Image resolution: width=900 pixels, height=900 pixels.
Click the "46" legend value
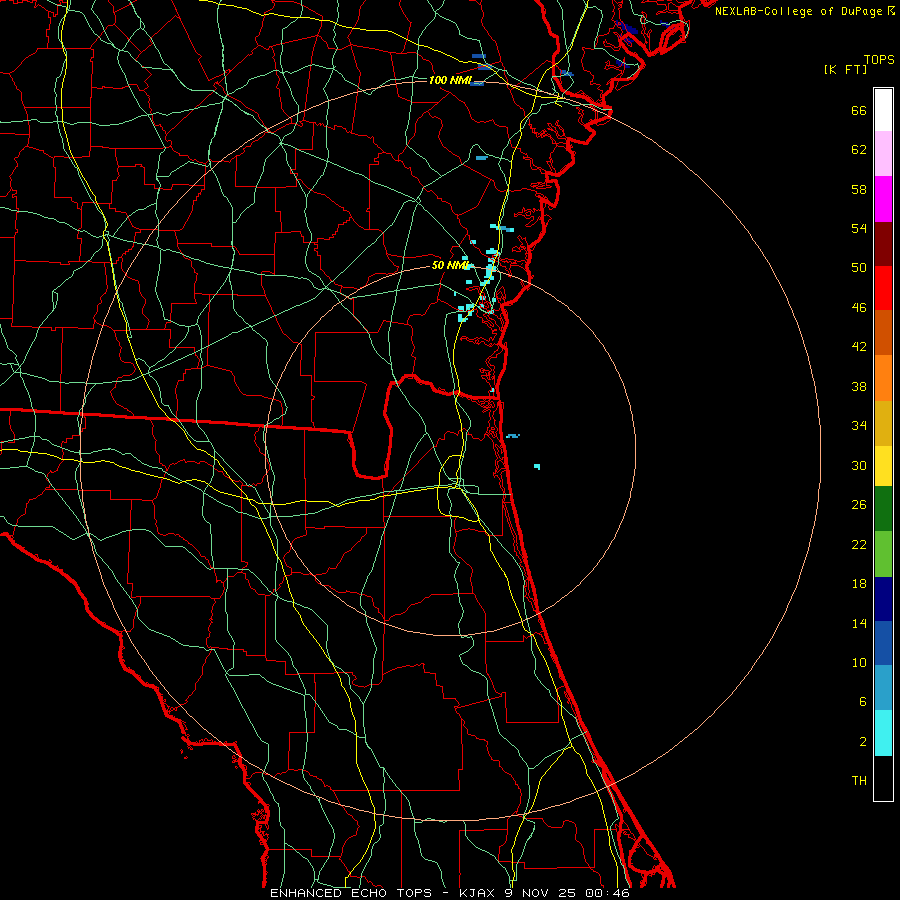859,308
